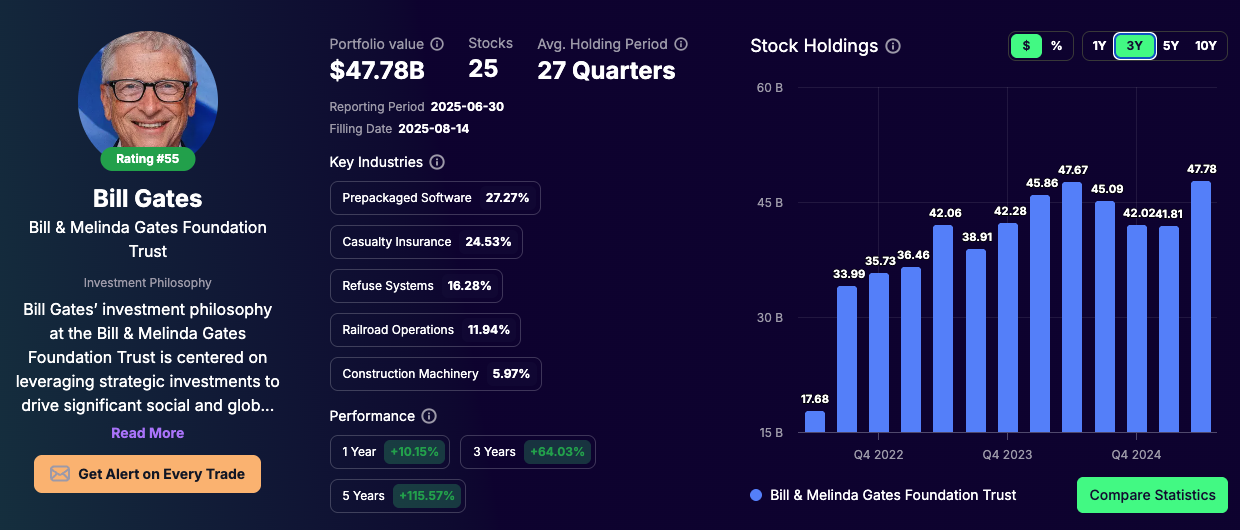Click the chart bar labeled 45.86
Screen dimensions: 1240x530
click(1040, 313)
